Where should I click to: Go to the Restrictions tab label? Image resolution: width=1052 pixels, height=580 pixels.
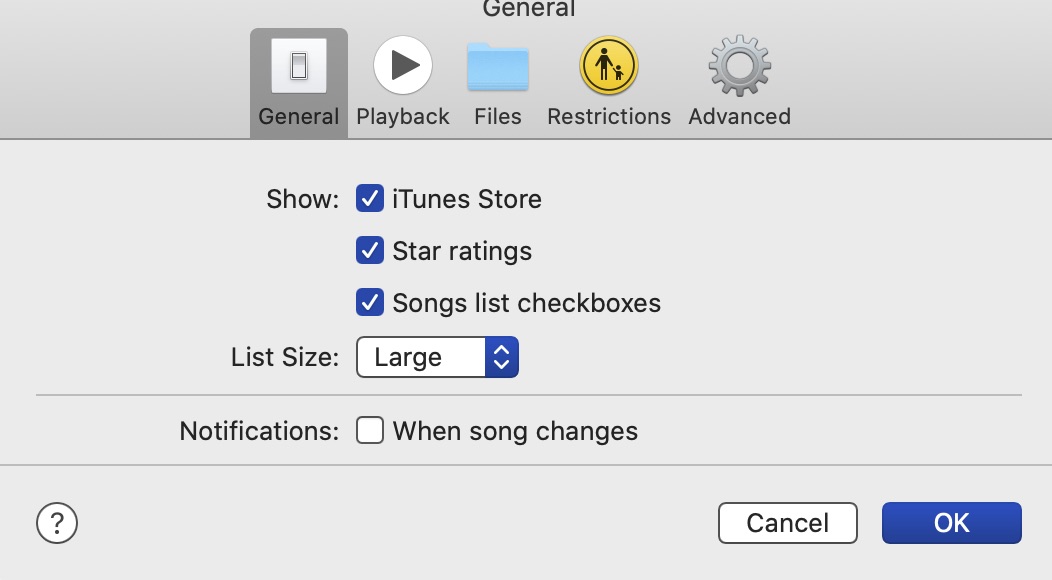tap(608, 116)
